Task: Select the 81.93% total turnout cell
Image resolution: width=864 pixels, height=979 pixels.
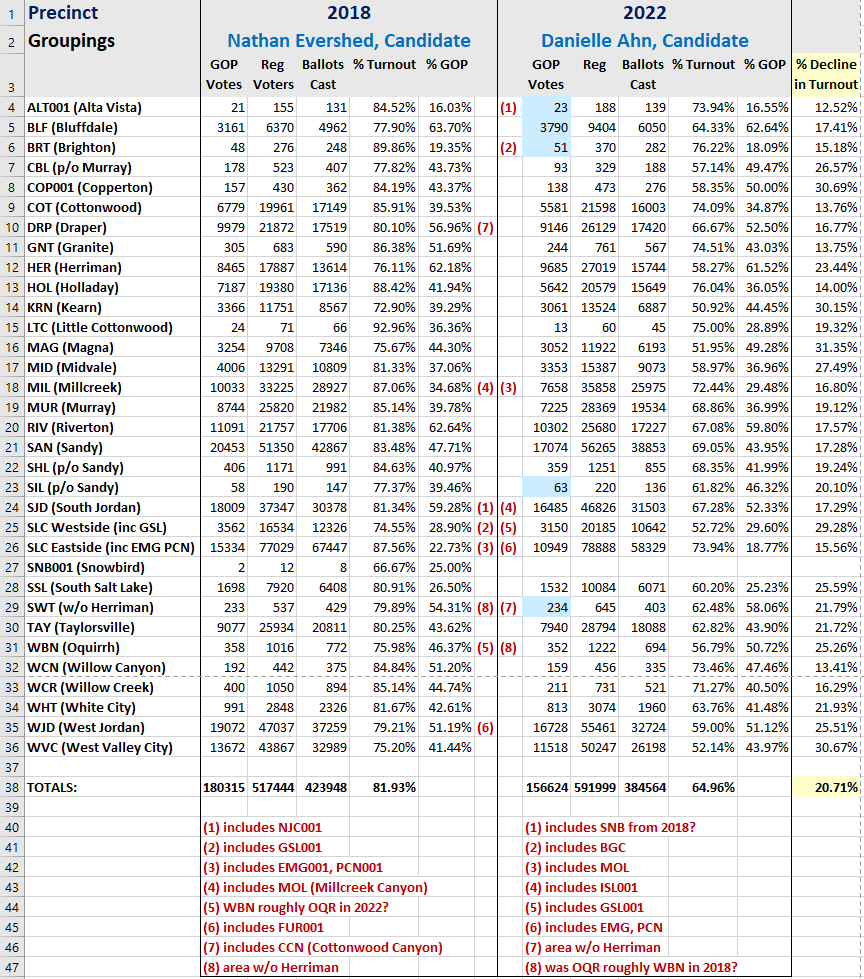Action: pyautogui.click(x=381, y=787)
